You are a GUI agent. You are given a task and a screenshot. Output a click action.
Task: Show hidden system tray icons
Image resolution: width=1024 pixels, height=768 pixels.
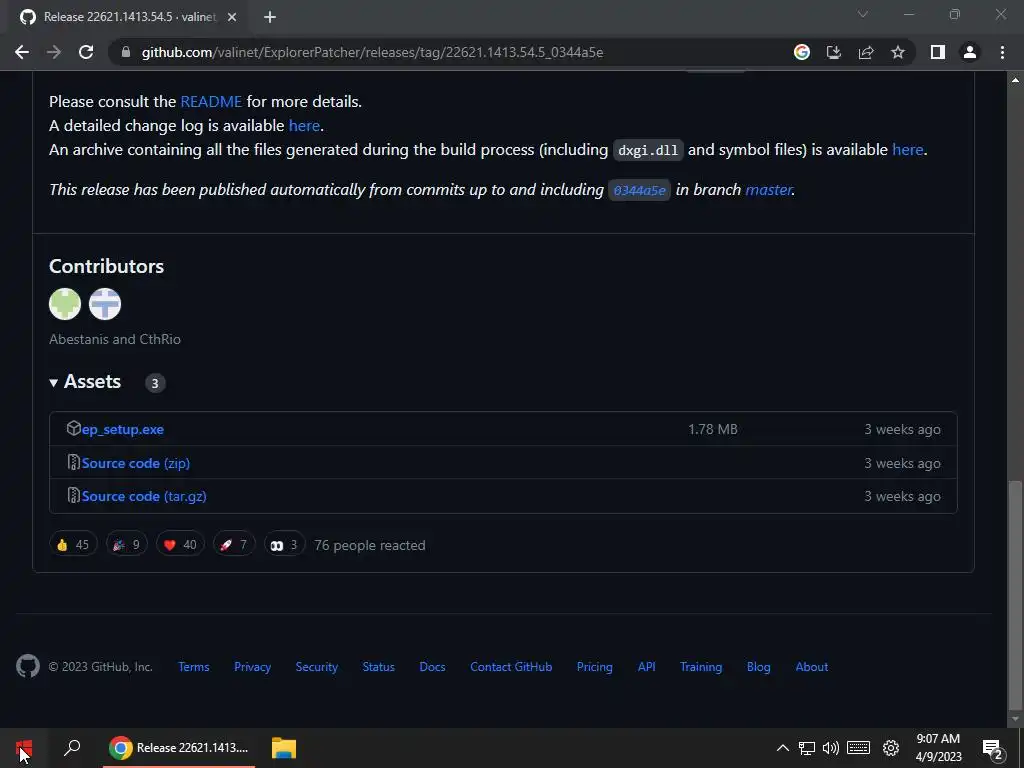[782, 748]
